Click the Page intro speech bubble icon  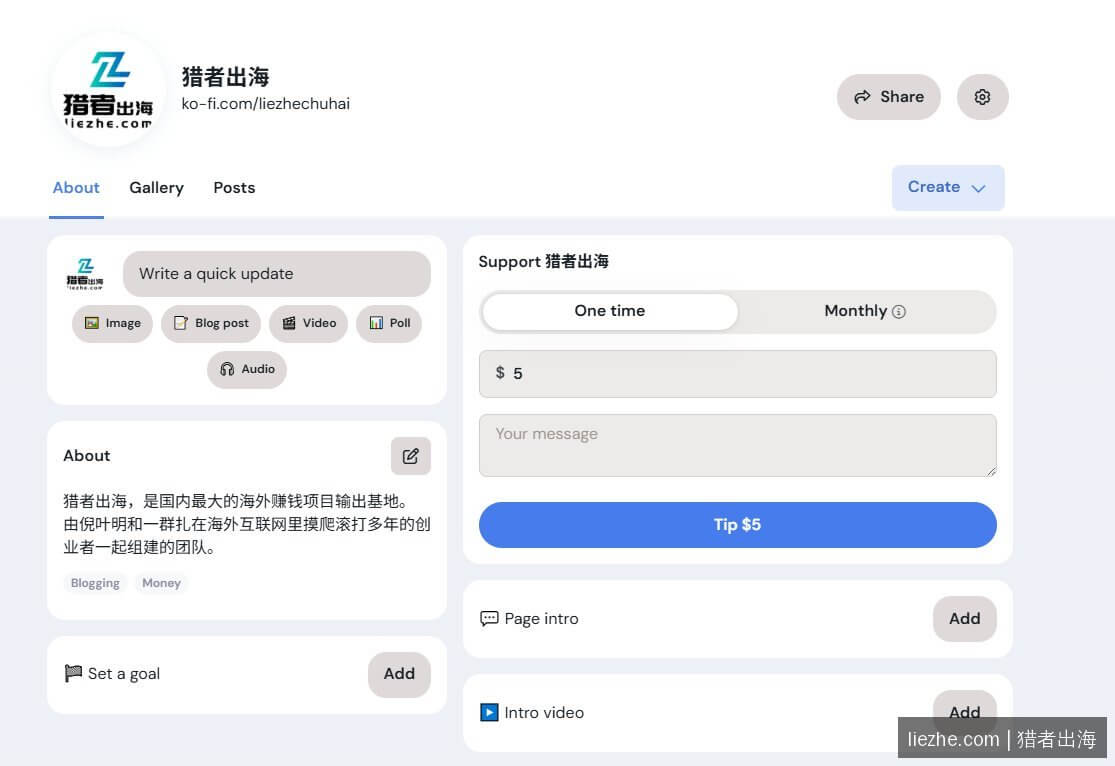click(489, 618)
